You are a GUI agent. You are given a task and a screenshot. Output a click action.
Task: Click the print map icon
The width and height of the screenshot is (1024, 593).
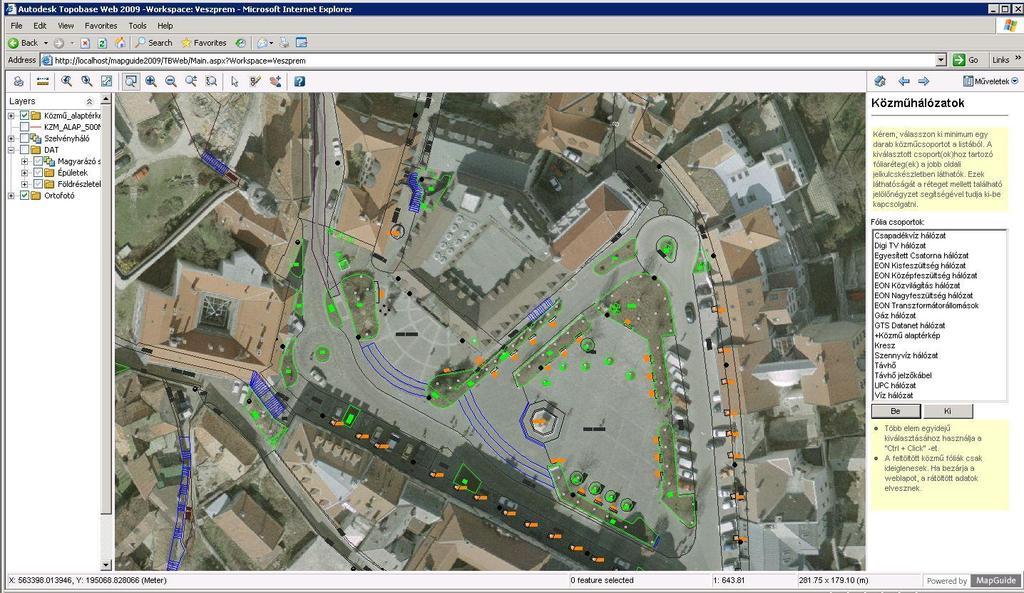pos(18,82)
